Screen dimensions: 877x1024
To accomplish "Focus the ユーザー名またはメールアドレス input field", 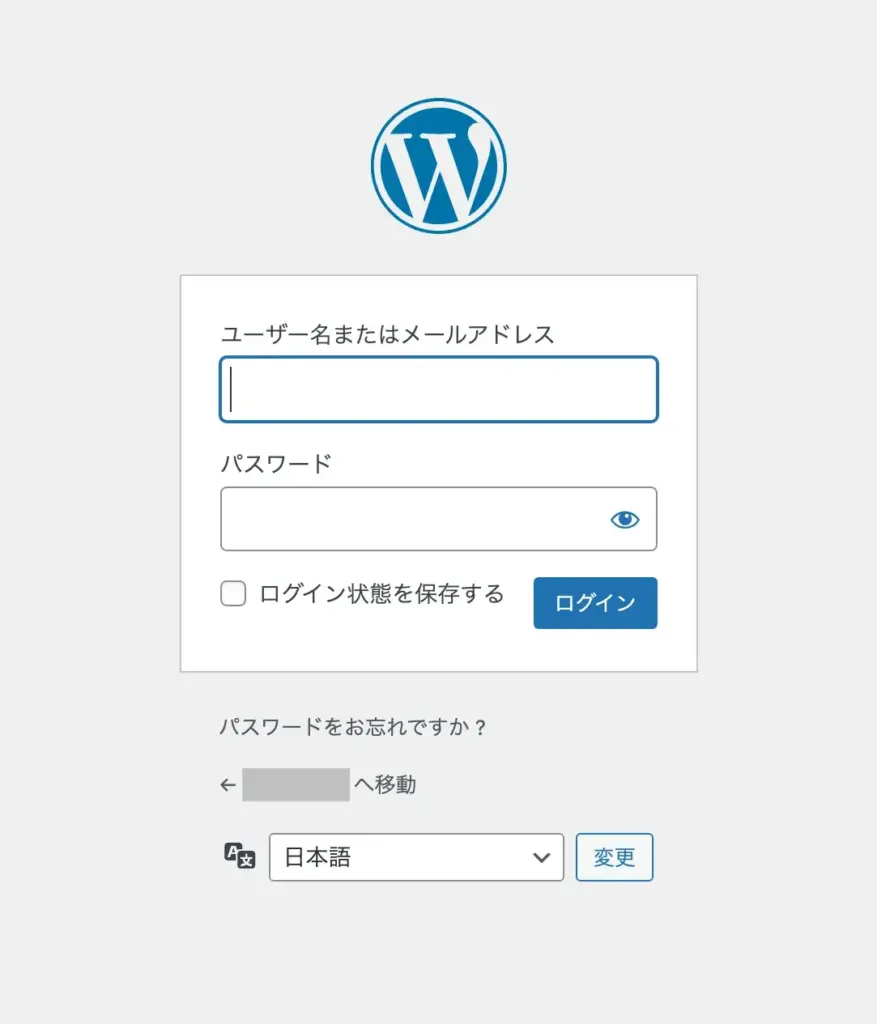I will [x=438, y=389].
